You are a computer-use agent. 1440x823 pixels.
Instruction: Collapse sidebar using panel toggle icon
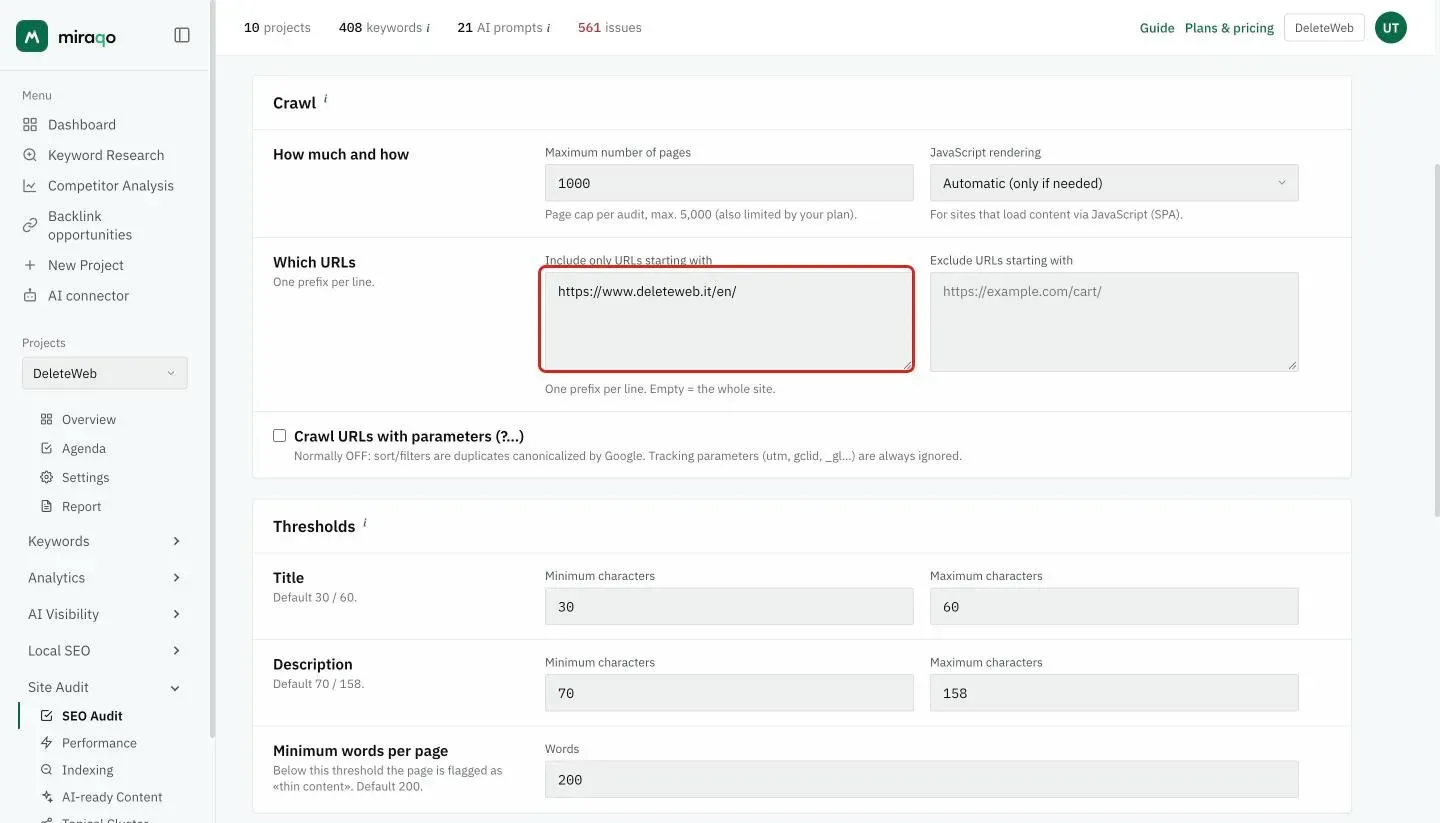click(x=182, y=35)
